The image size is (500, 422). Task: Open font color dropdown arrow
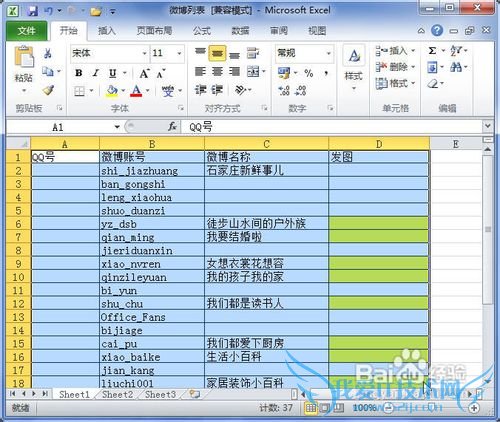[x=147, y=91]
